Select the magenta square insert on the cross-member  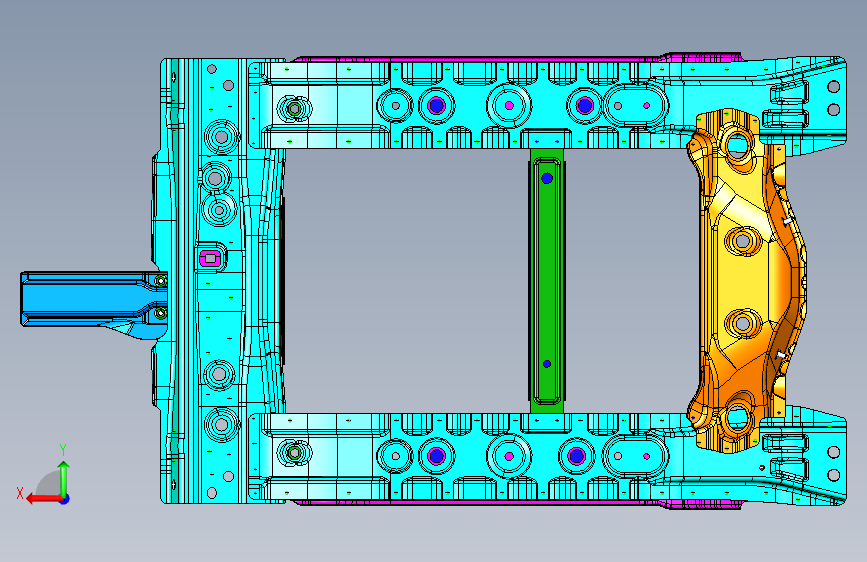click(x=210, y=258)
